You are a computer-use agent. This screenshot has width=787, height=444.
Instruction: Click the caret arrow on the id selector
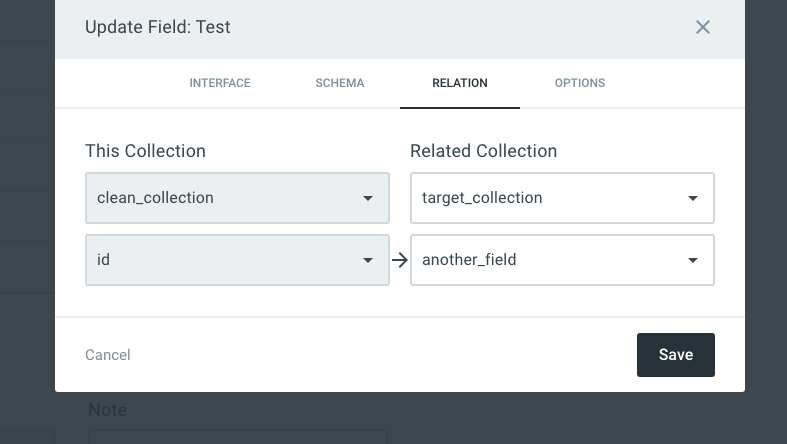click(368, 260)
